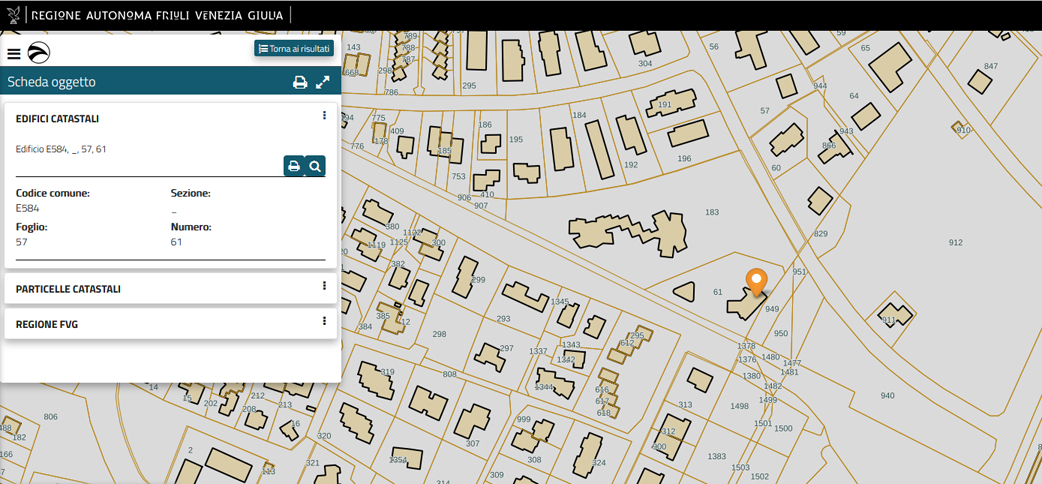This screenshot has width=1042, height=484.
Task: Click the building on parcel 191
Action: coord(673,103)
